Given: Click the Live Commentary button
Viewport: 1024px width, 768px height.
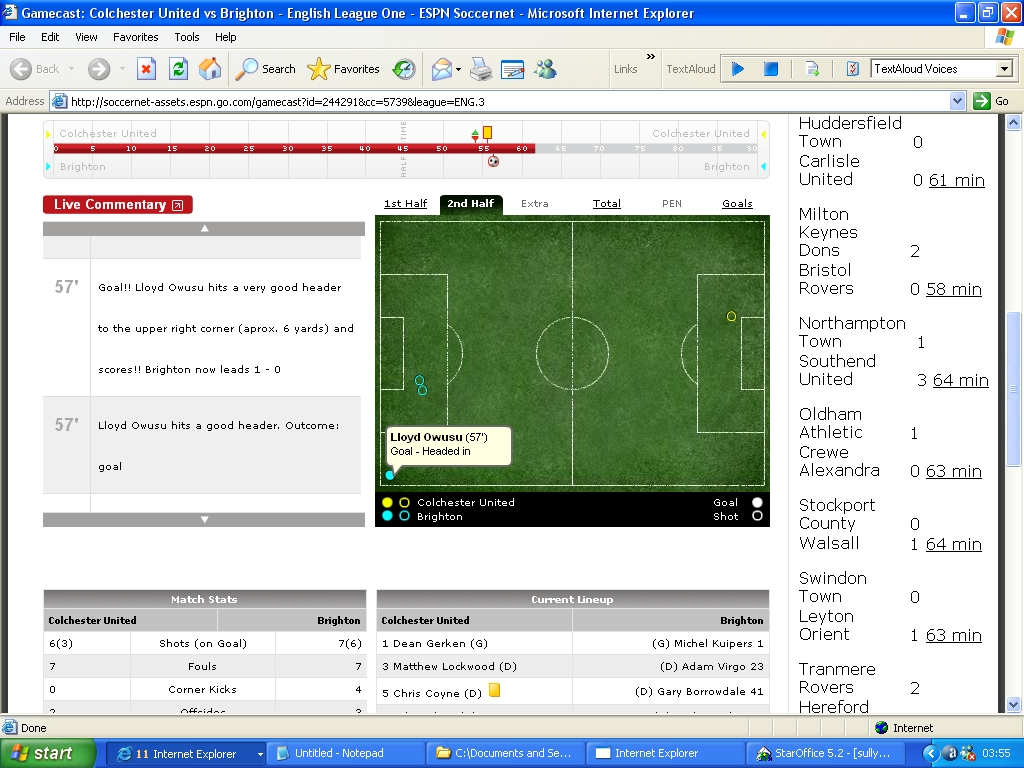Looking at the screenshot, I should pos(118,204).
